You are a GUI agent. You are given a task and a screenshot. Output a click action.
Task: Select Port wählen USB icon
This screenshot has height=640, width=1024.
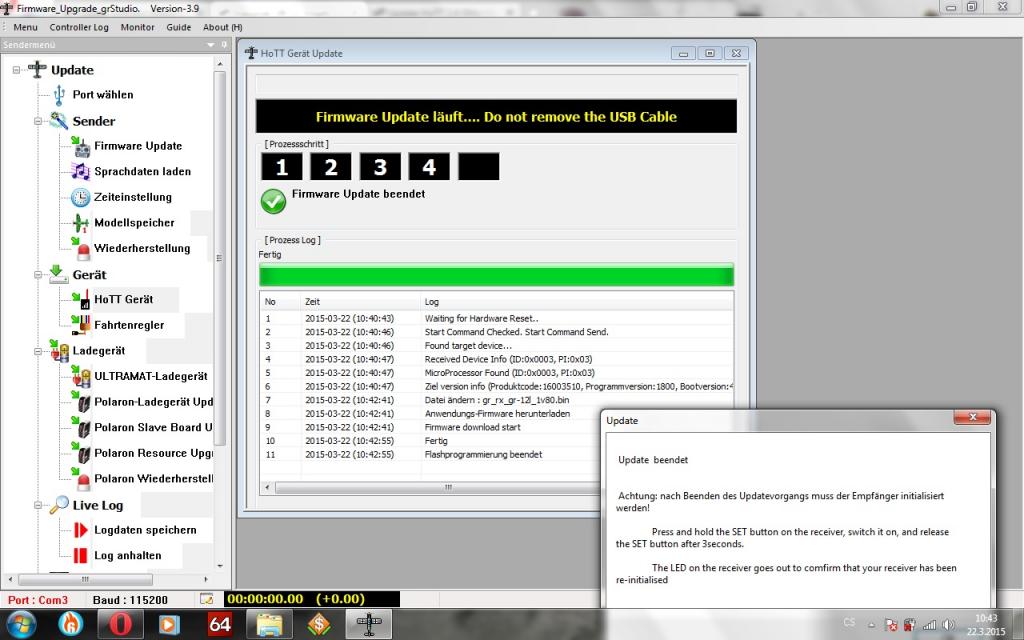(59, 95)
